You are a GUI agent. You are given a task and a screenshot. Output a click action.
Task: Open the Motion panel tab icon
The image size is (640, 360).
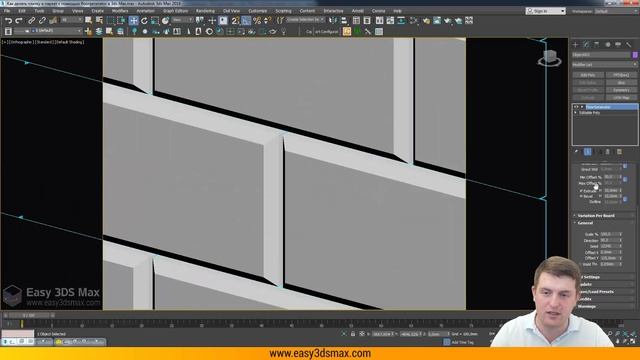click(x=607, y=44)
